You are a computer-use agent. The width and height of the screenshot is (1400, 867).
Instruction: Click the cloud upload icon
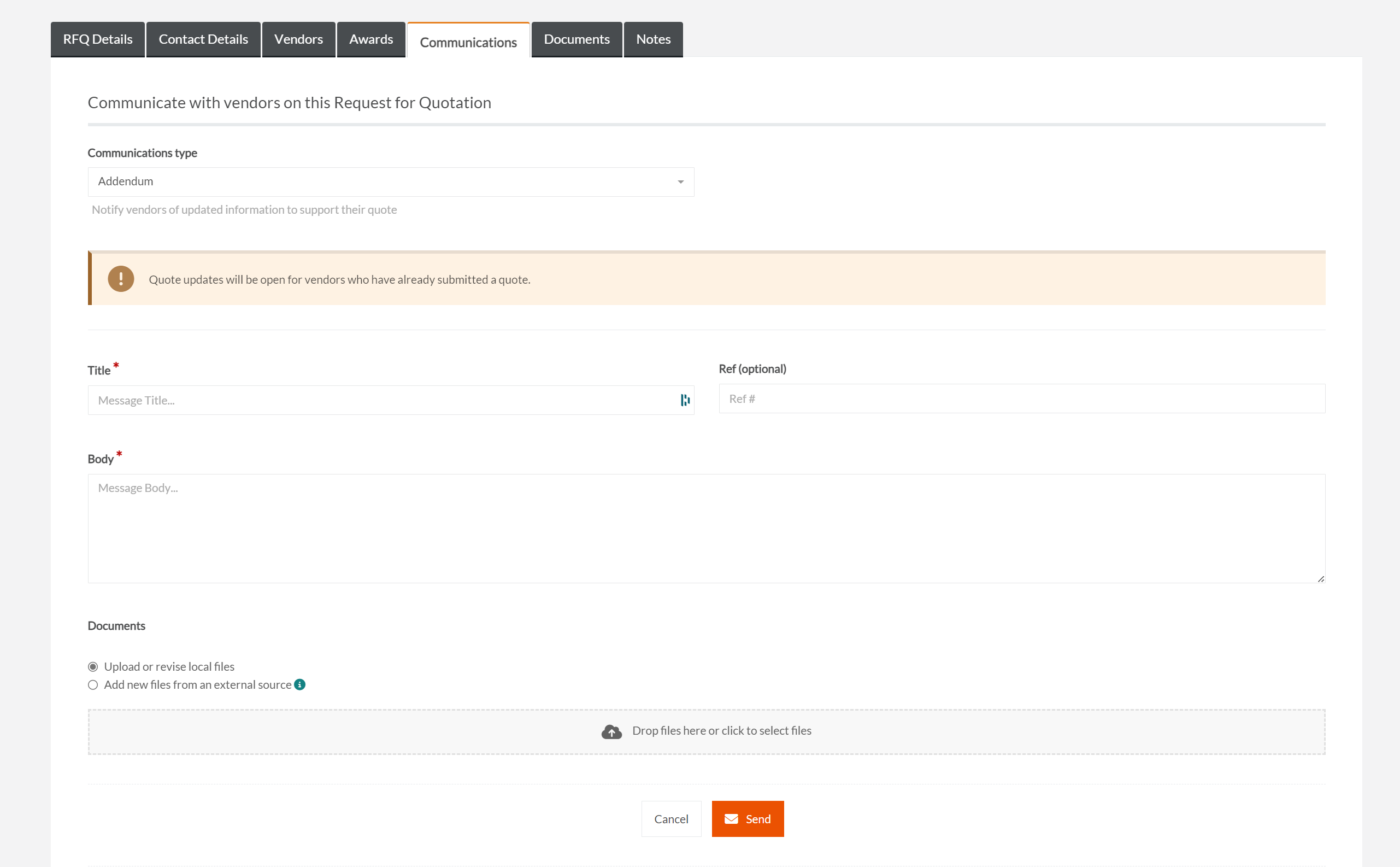(x=611, y=731)
